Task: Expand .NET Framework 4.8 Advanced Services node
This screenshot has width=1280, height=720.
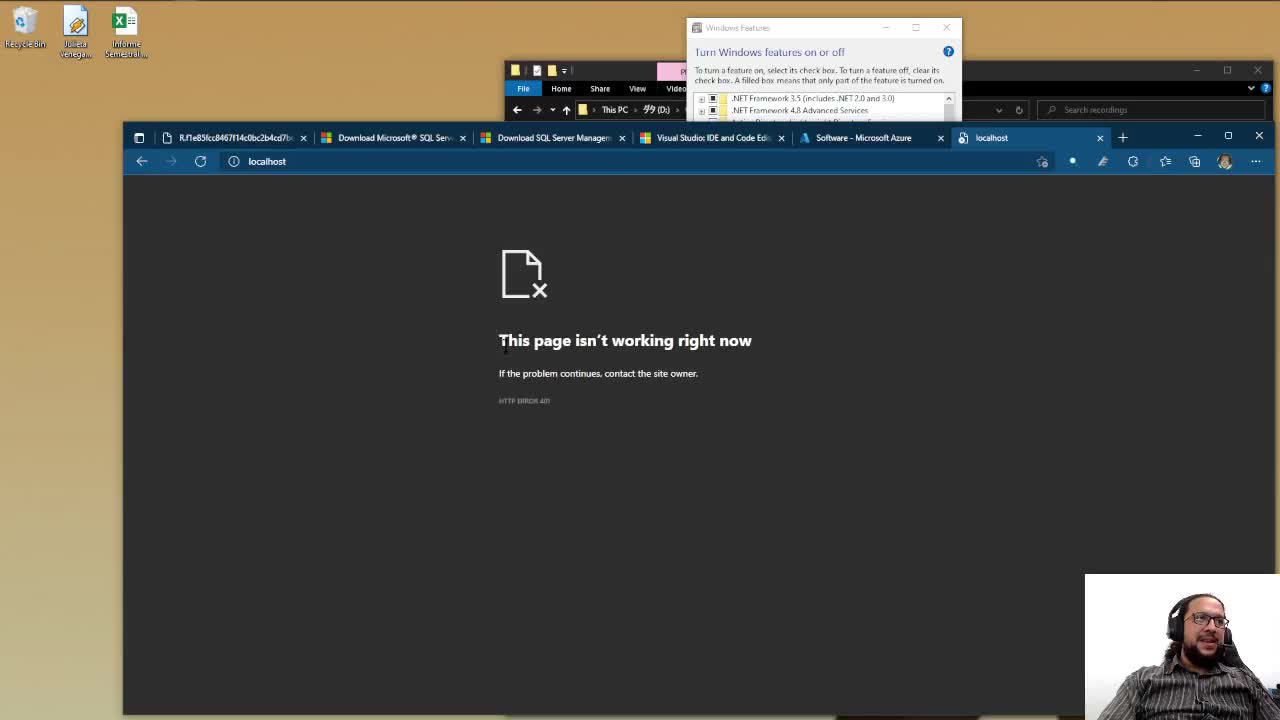Action: click(701, 111)
